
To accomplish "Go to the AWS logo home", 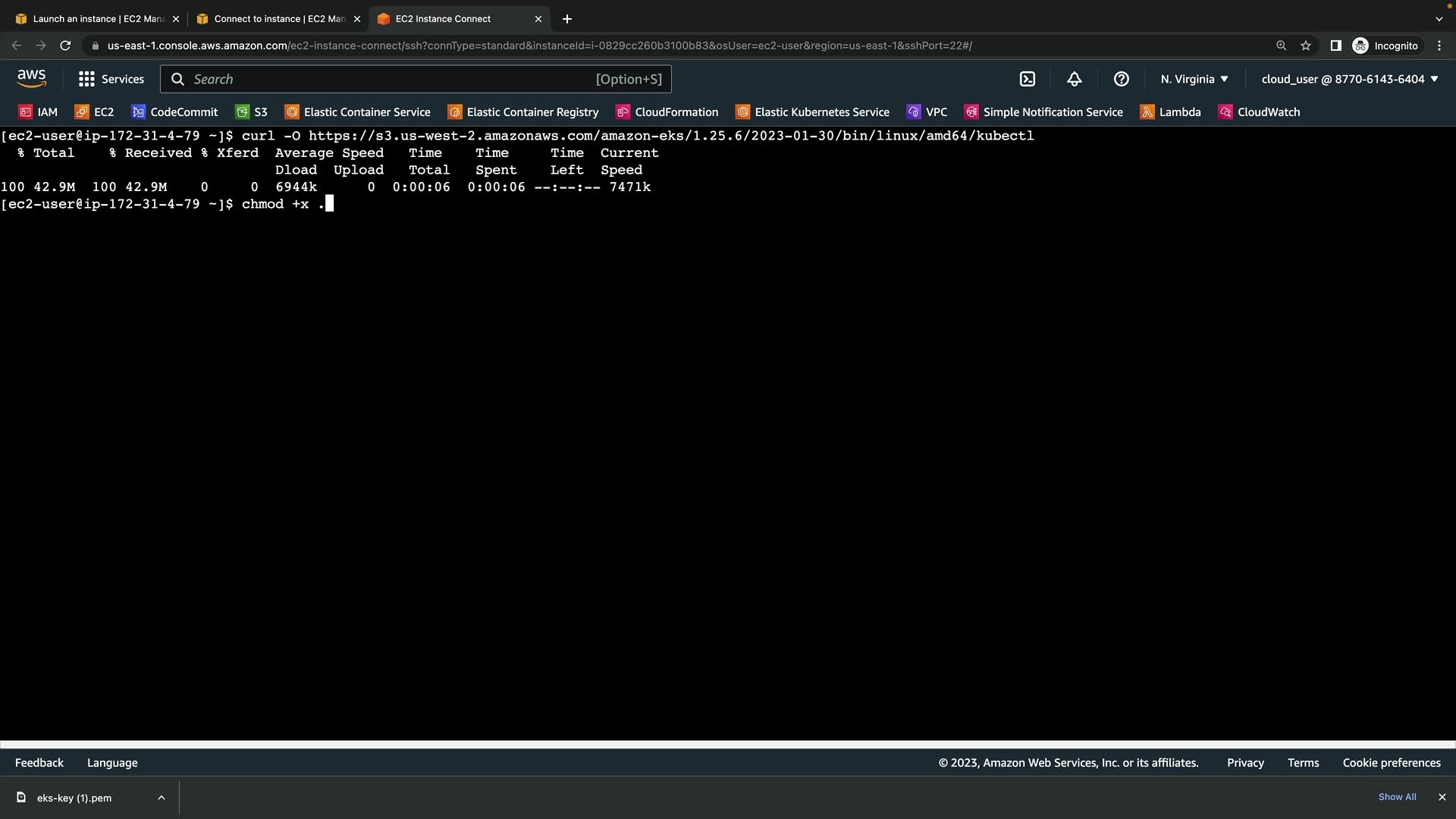I will [x=31, y=79].
